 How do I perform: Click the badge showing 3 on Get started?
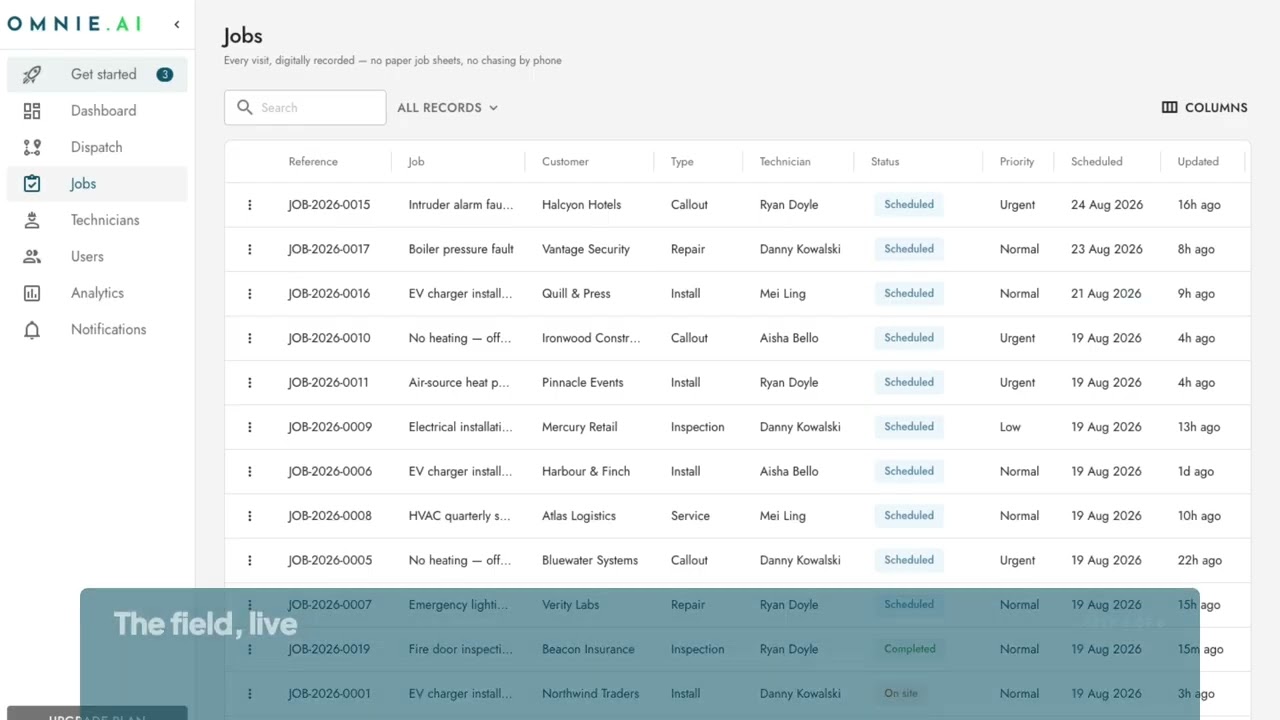pos(165,74)
